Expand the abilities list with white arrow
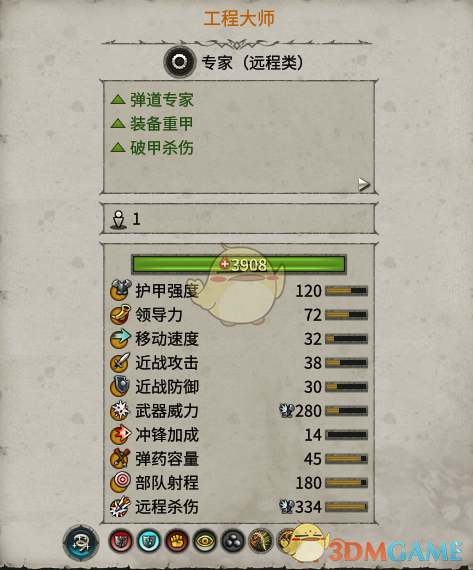 click(x=363, y=184)
